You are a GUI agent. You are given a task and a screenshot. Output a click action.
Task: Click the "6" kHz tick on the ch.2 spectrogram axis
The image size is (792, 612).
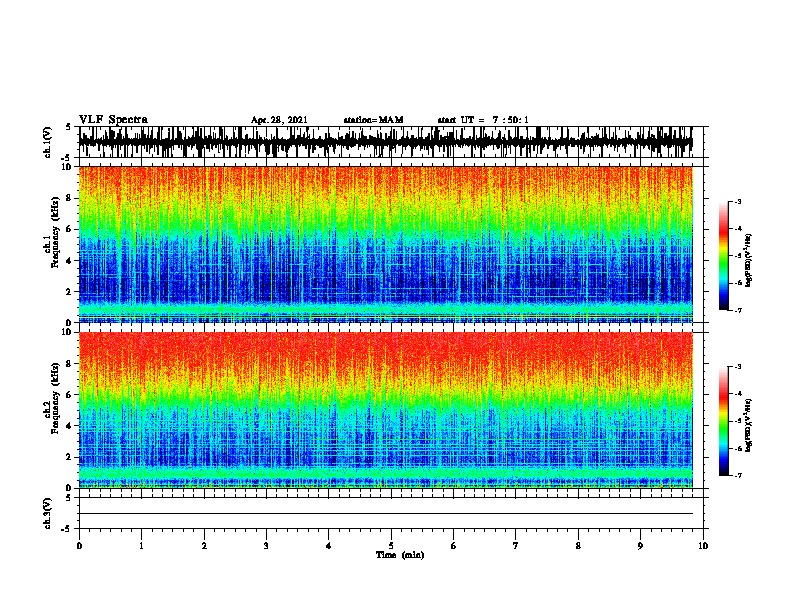(69, 395)
